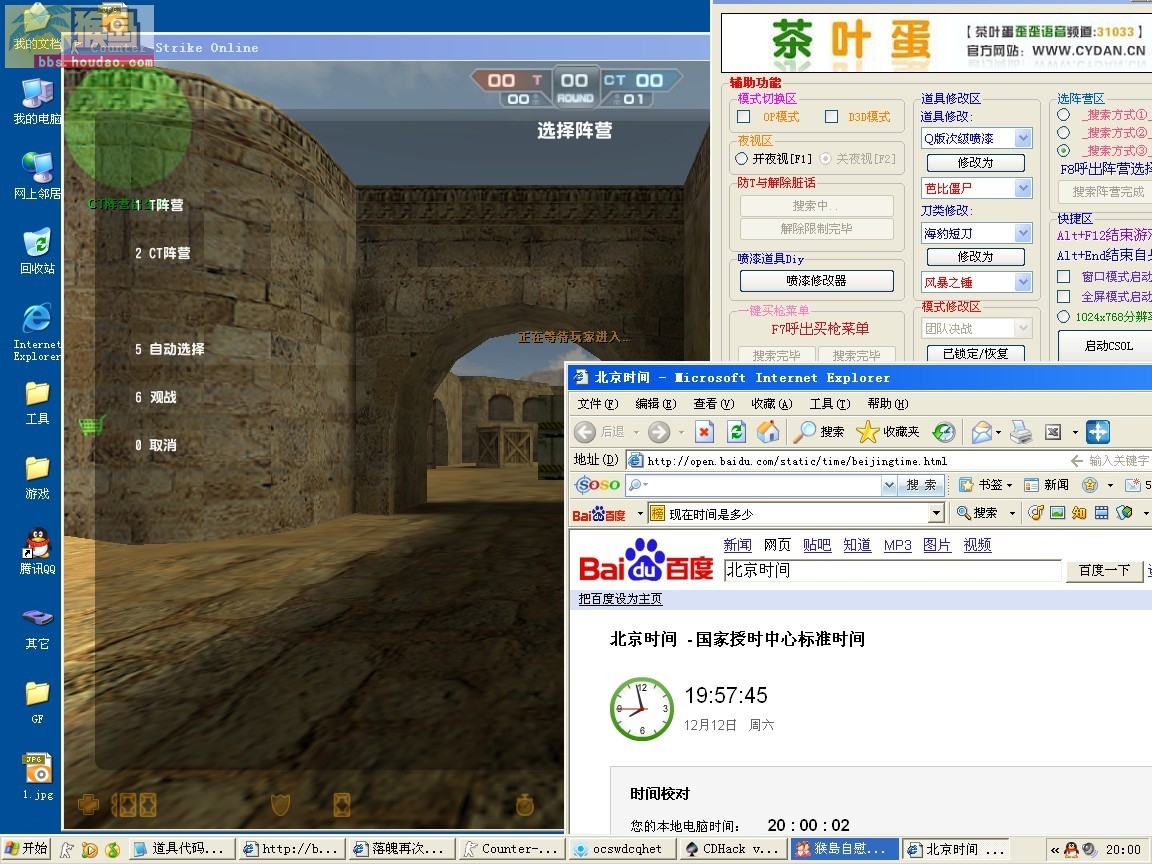Click the Baidu search field containing 北京时间
Viewport: 1152px width, 864px height.
click(893, 570)
